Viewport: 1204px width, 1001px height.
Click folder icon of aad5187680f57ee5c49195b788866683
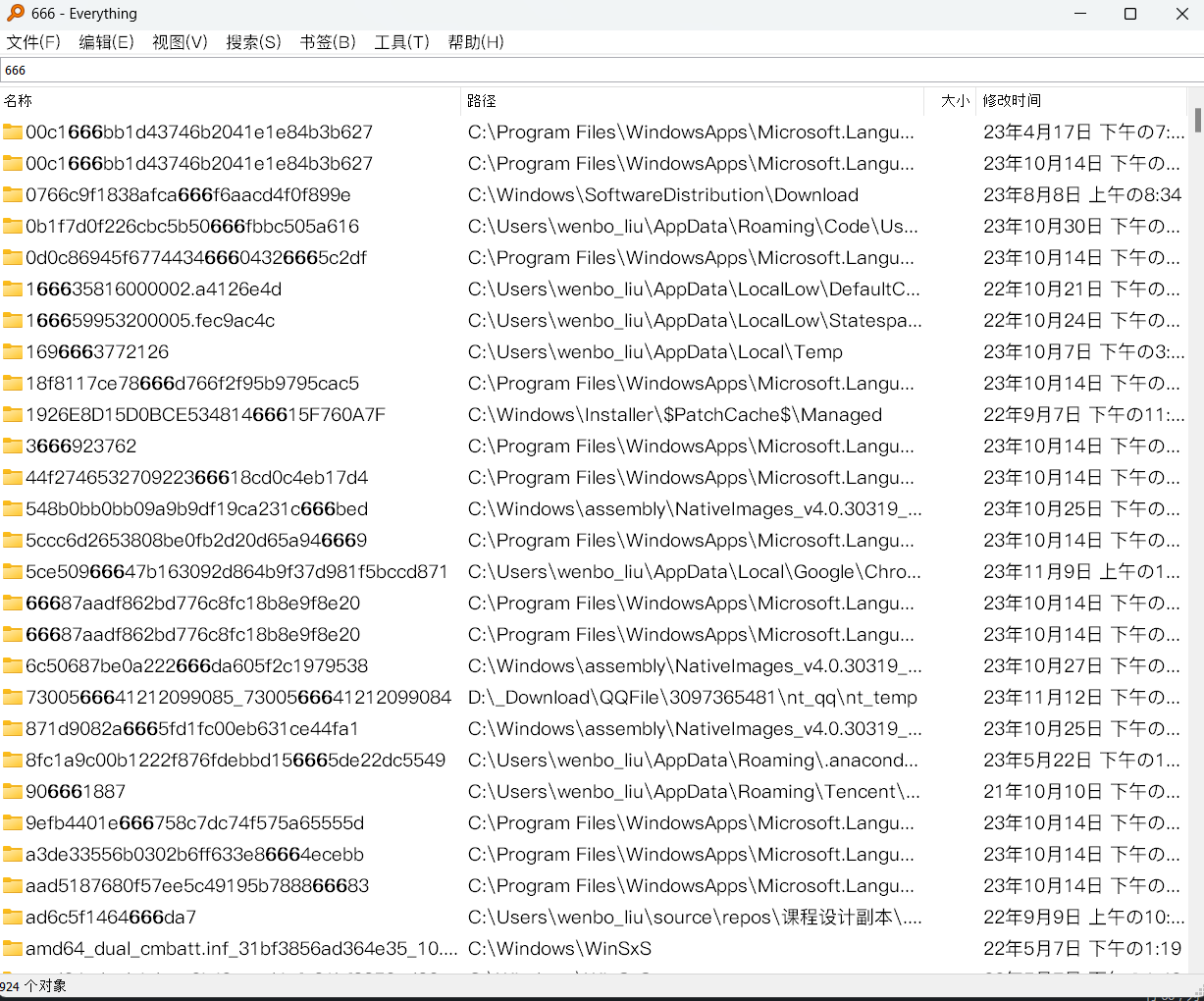pyautogui.click(x=13, y=886)
